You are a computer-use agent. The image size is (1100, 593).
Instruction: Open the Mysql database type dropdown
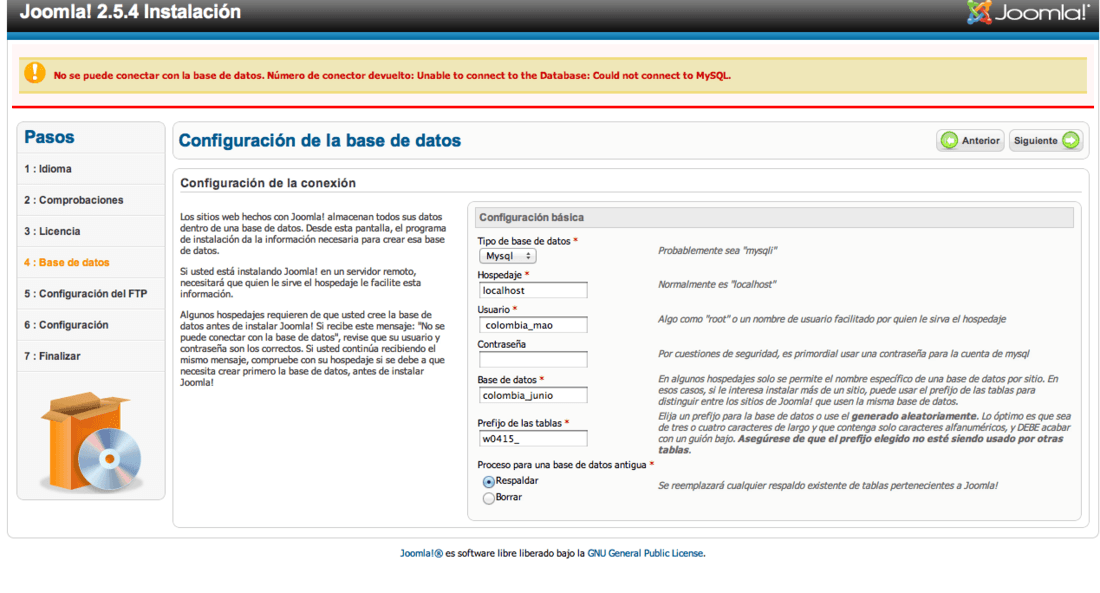click(508, 256)
